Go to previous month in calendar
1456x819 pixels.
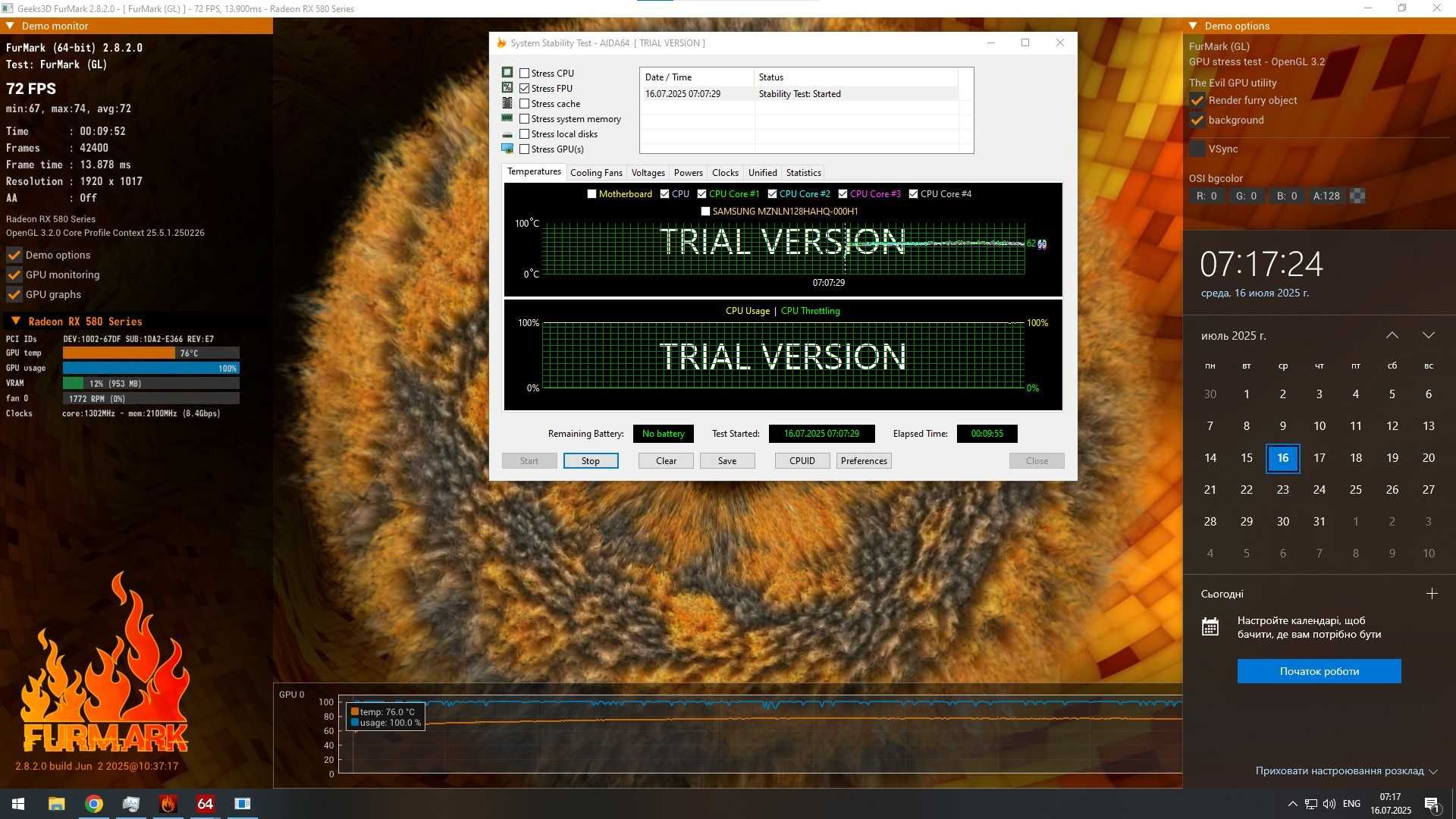[x=1392, y=335]
